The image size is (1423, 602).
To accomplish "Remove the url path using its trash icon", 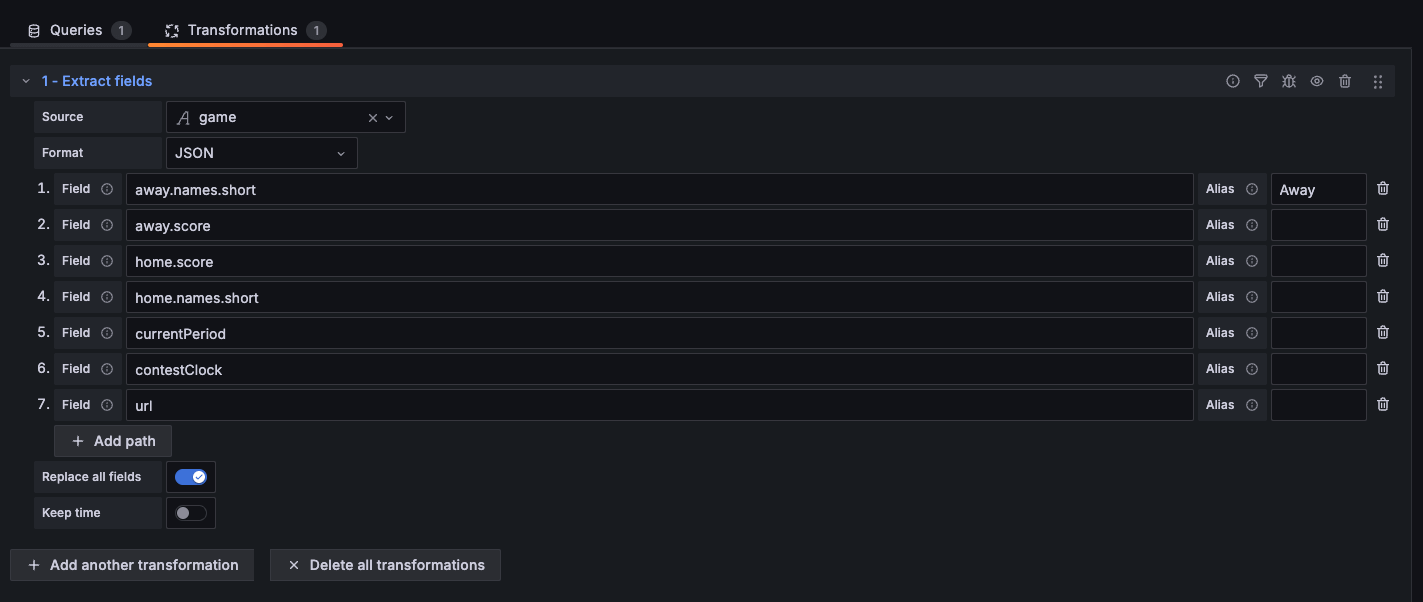I will click(x=1383, y=404).
